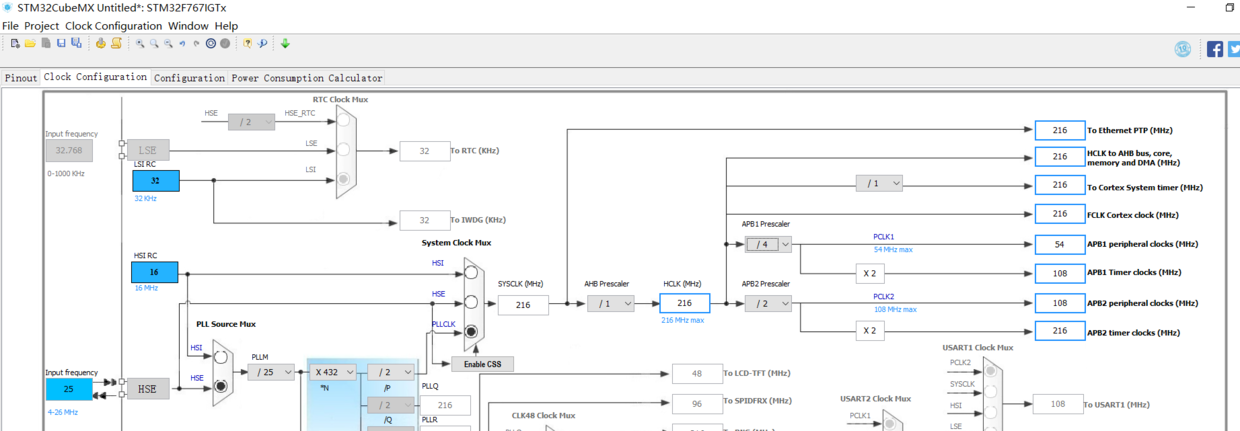Click the Redo arrow icon
The width and height of the screenshot is (1240, 431).
point(196,44)
